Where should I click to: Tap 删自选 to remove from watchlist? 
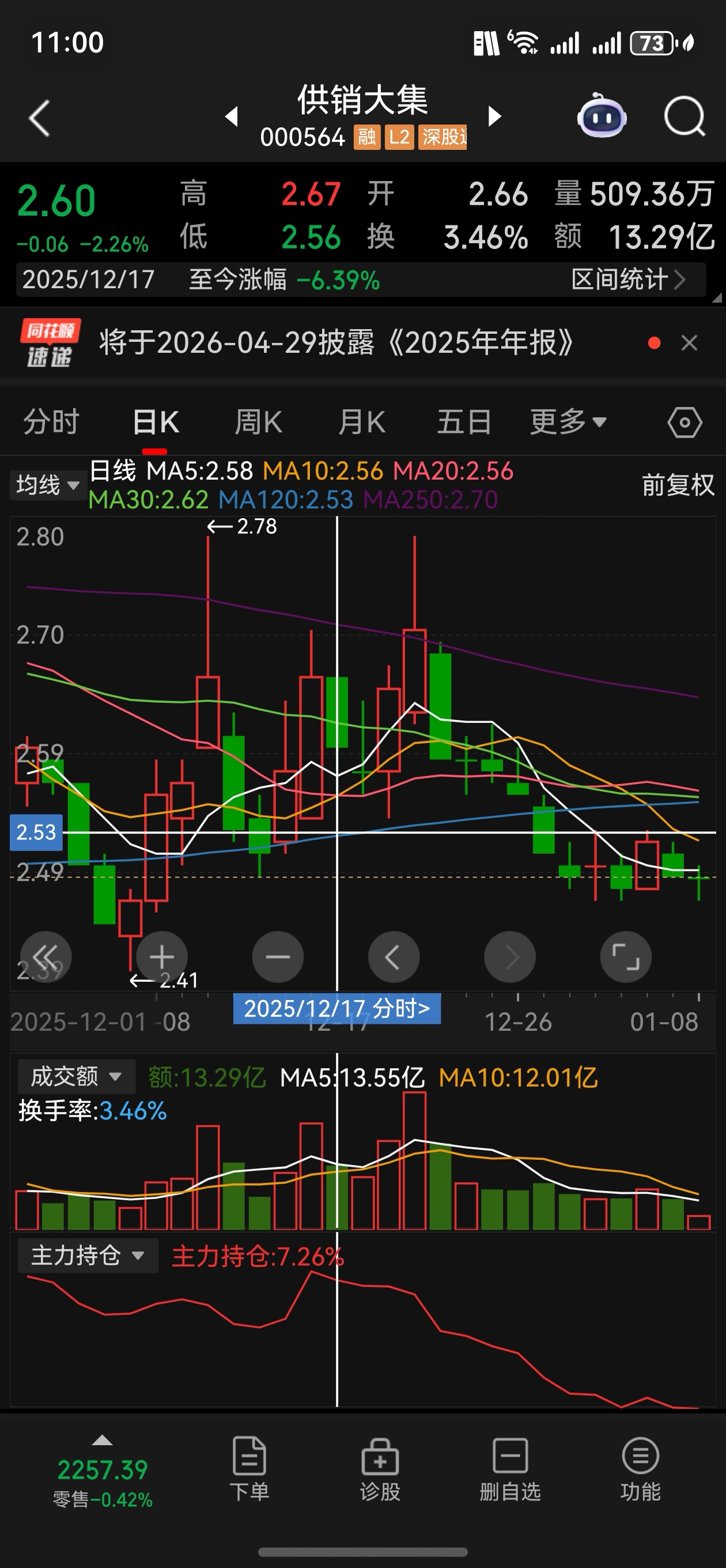[x=510, y=1469]
